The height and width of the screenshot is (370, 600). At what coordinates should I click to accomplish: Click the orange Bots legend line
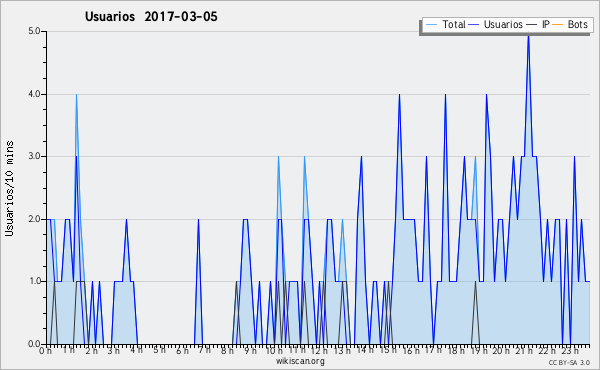[x=558, y=25]
